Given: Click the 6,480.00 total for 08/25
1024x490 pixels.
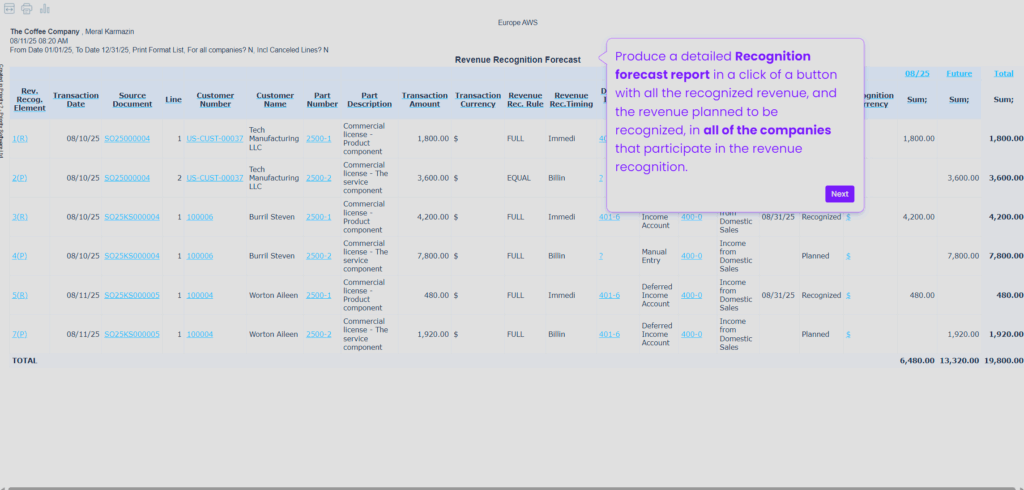Looking at the screenshot, I should [917, 361].
